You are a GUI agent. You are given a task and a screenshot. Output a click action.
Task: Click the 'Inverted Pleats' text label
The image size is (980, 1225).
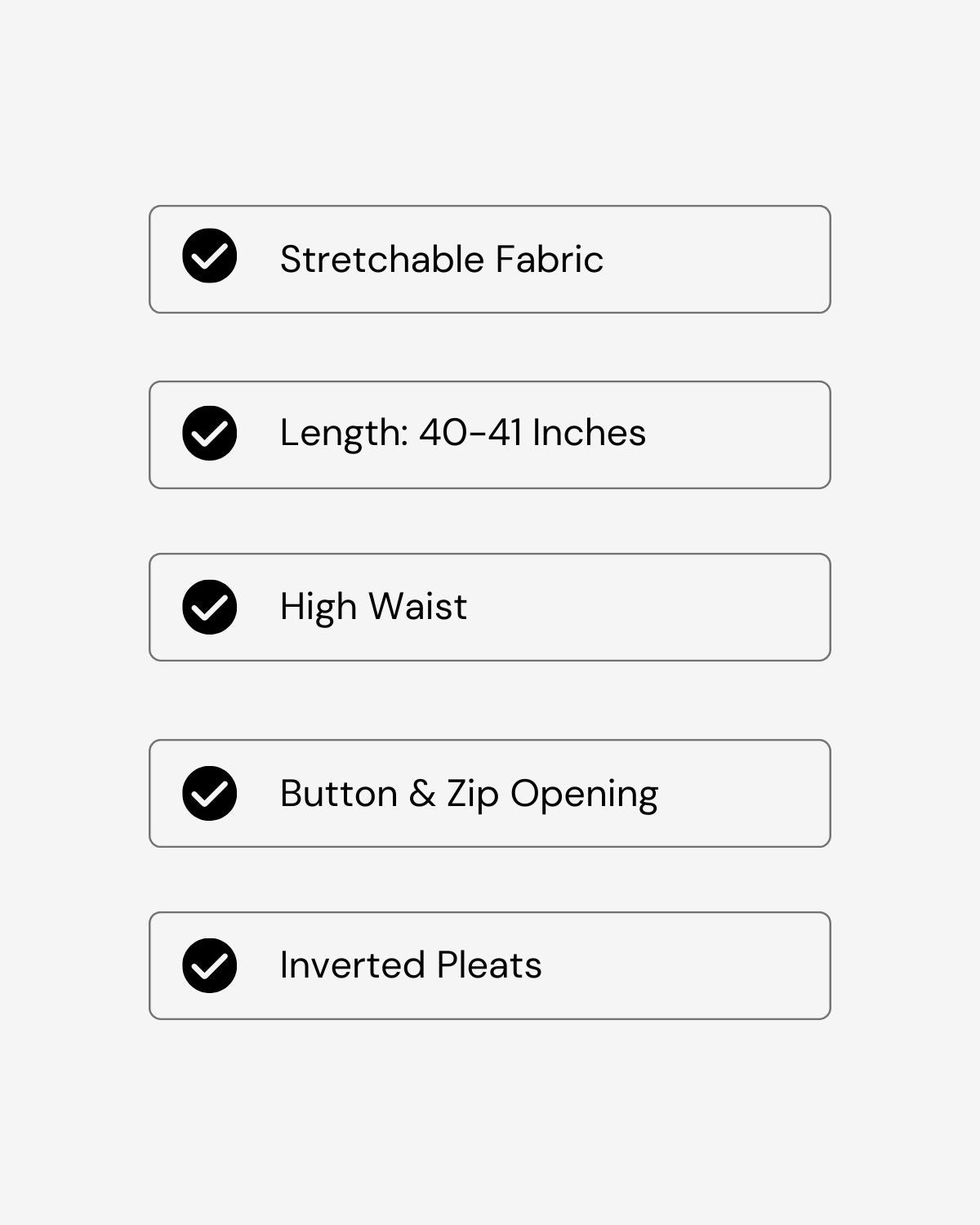(x=411, y=965)
